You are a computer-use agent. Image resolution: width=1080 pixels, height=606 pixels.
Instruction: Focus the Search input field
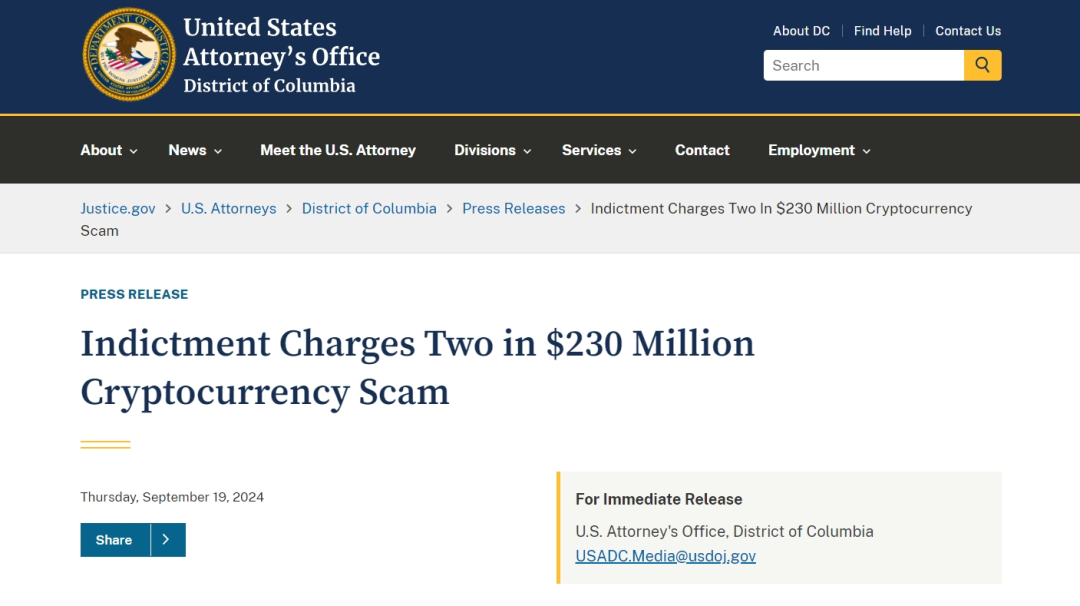[863, 65]
